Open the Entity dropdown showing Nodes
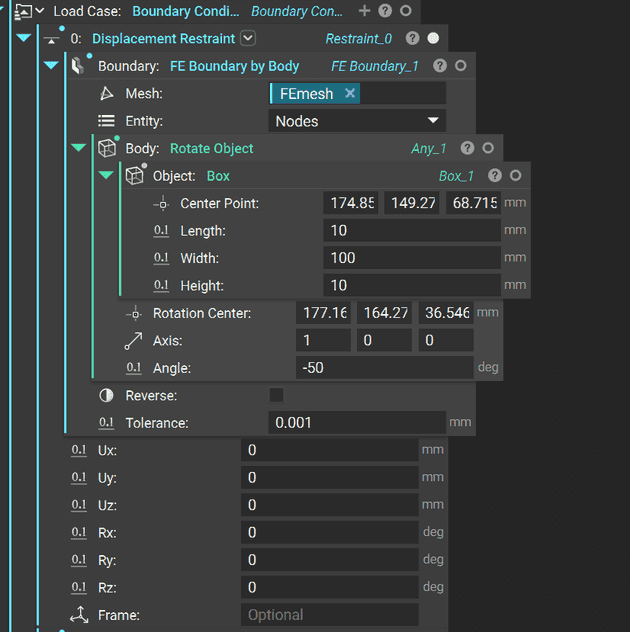The image size is (630, 632). 358,121
